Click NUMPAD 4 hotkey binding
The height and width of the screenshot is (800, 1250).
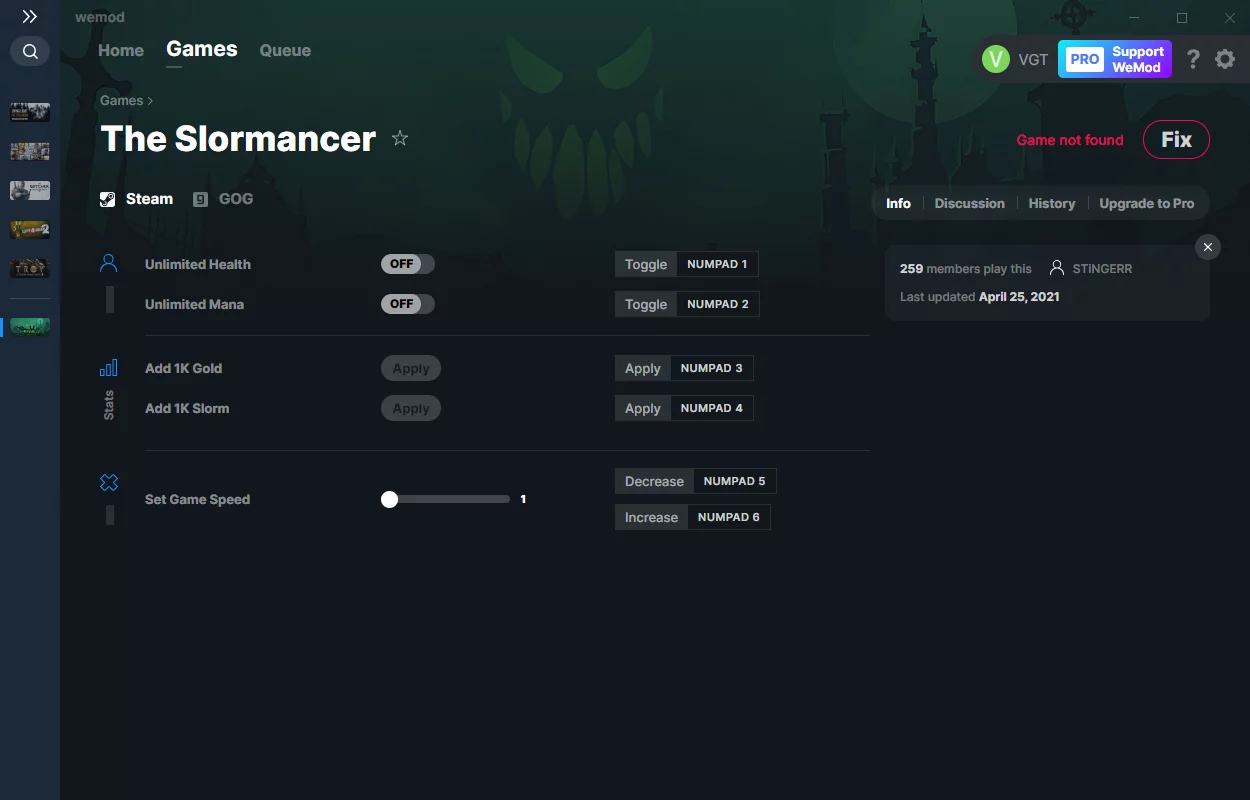click(x=712, y=408)
